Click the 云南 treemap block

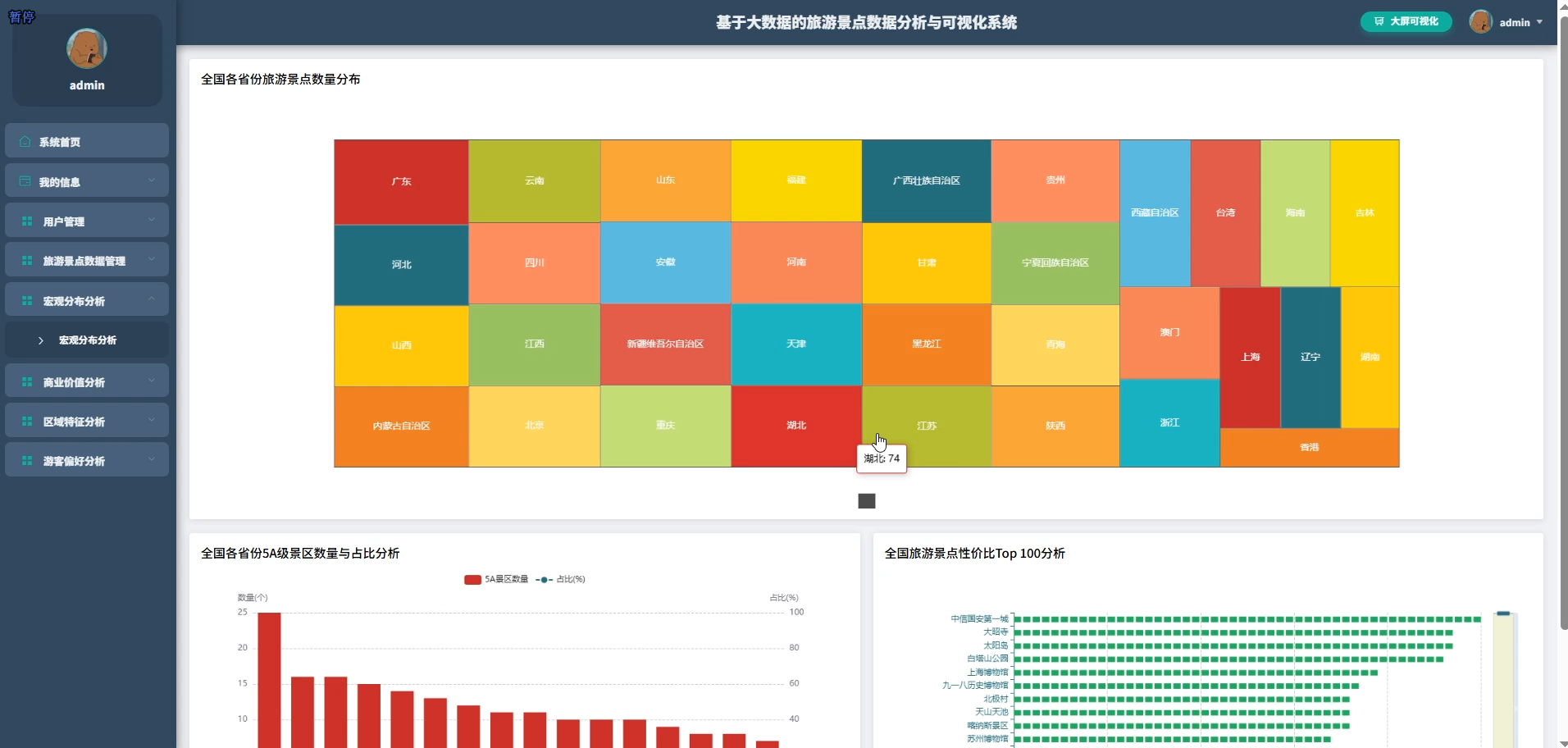click(534, 180)
